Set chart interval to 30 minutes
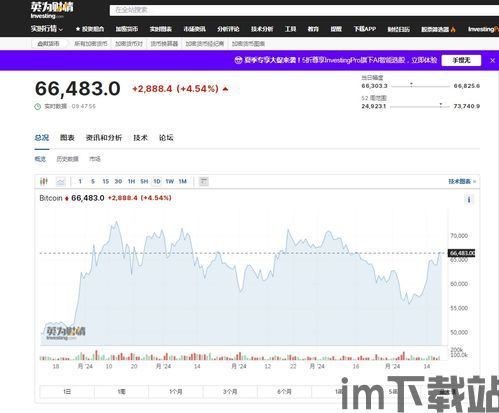This screenshot has width=499, height=413. 118,181
